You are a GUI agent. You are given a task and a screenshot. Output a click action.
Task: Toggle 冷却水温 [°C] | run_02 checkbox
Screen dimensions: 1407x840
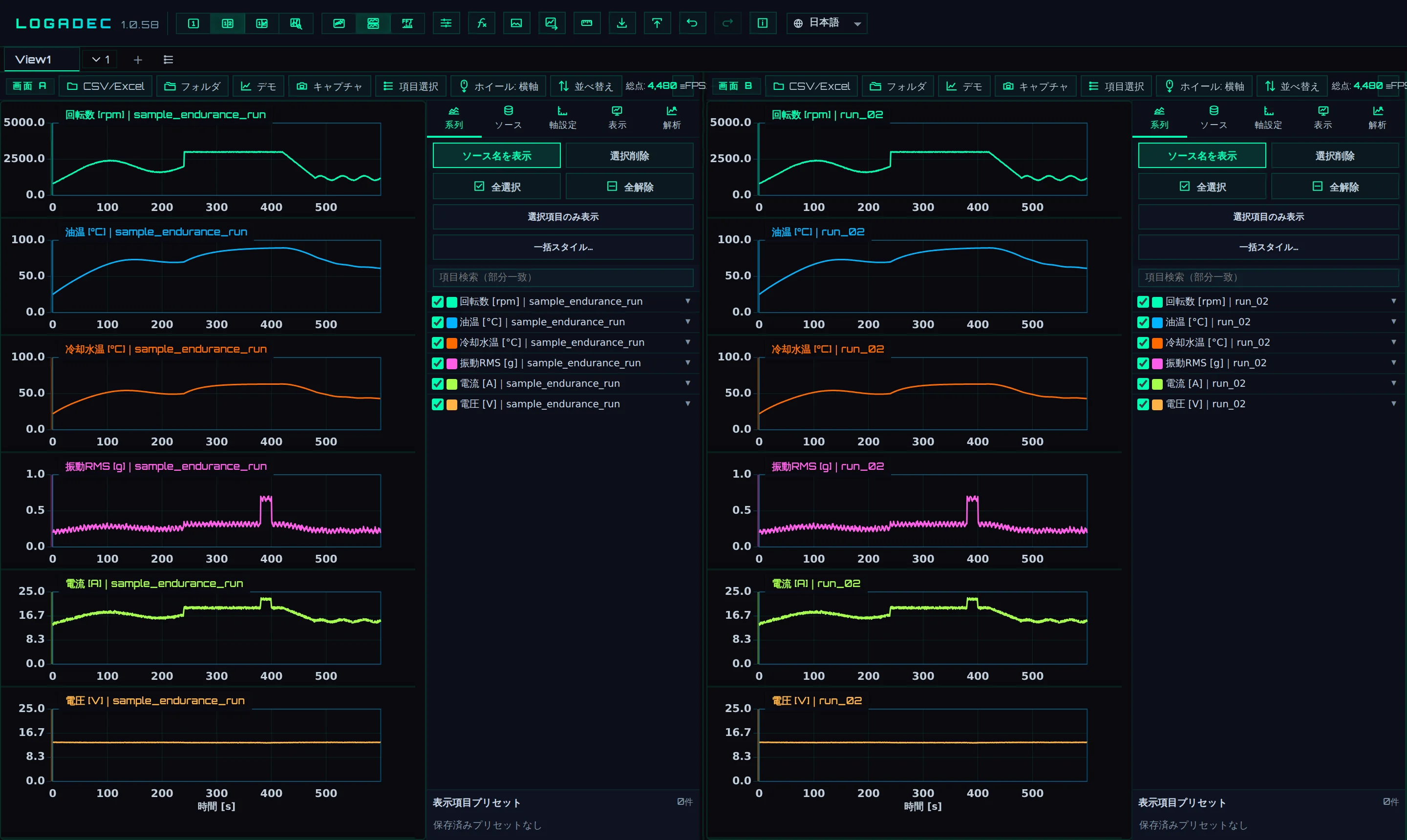1143,343
